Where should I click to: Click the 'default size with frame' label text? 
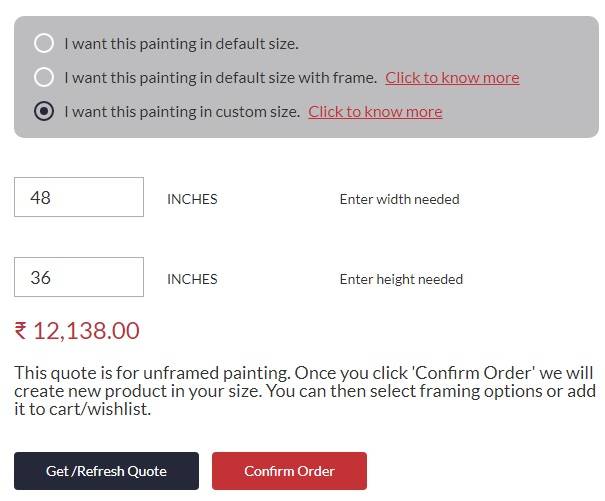pyautogui.click(x=296, y=78)
